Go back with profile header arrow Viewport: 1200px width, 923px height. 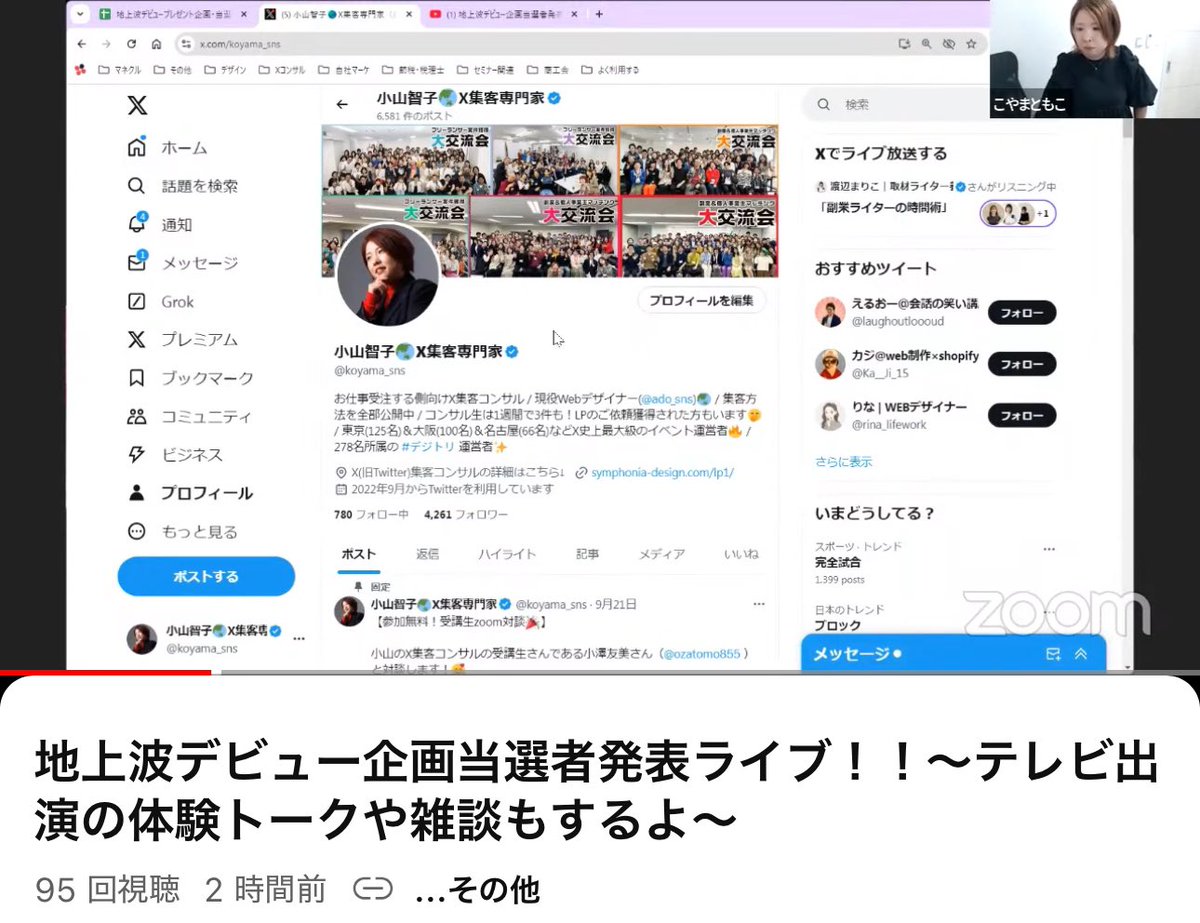tap(342, 105)
